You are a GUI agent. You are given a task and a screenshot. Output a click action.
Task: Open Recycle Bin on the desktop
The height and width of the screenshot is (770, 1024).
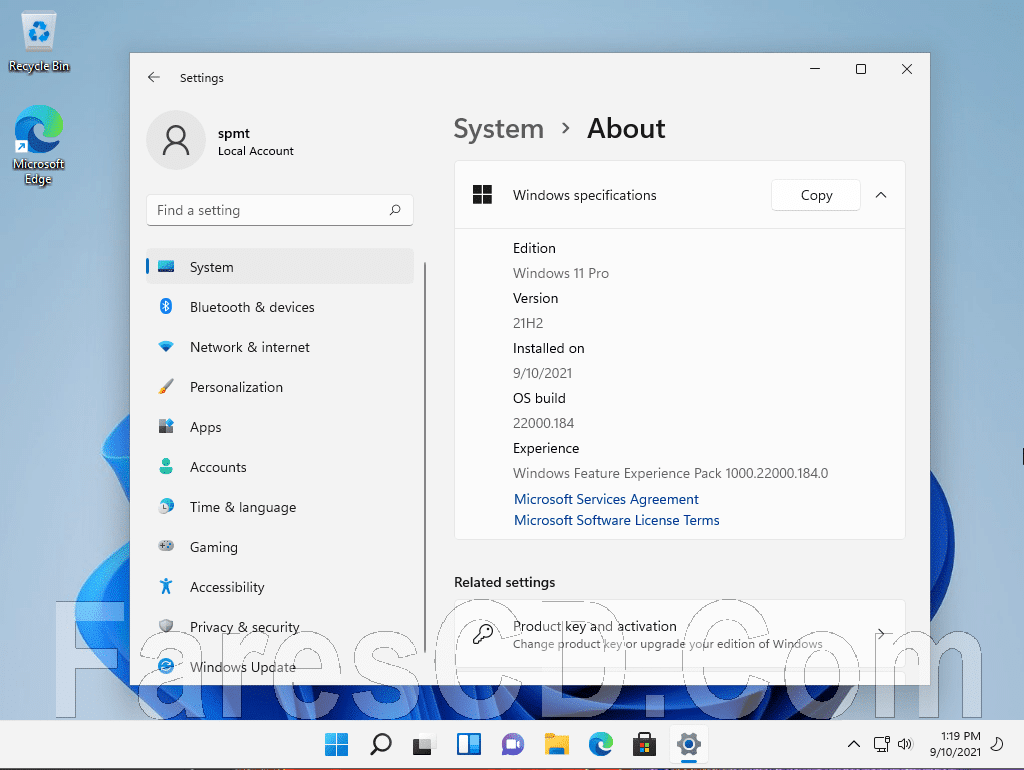(x=39, y=42)
